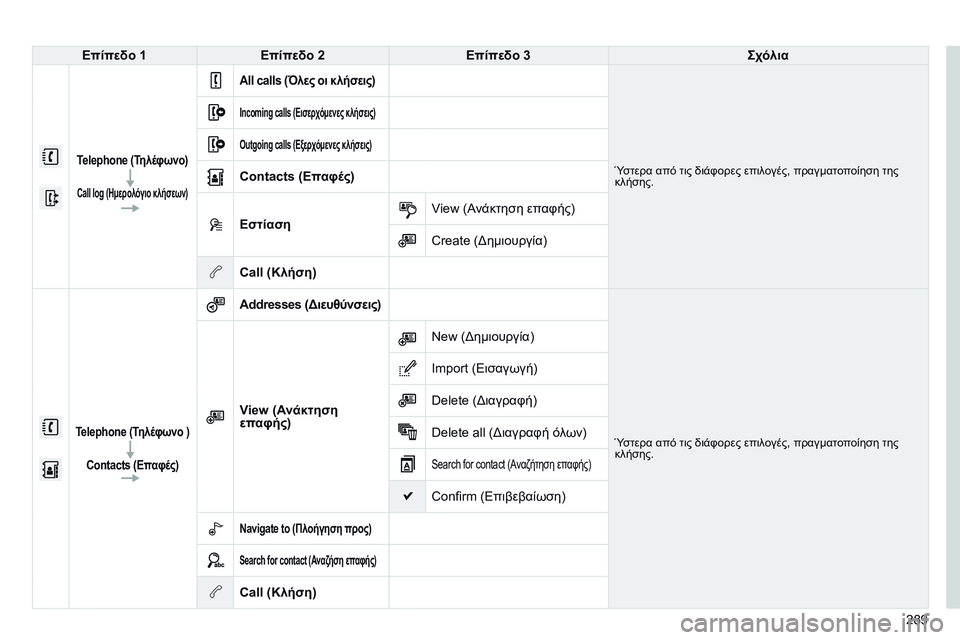Click down arrow below first Telephone (Τηλέφωνο)
Viewport: 960px width, 640px height.
tap(130, 178)
